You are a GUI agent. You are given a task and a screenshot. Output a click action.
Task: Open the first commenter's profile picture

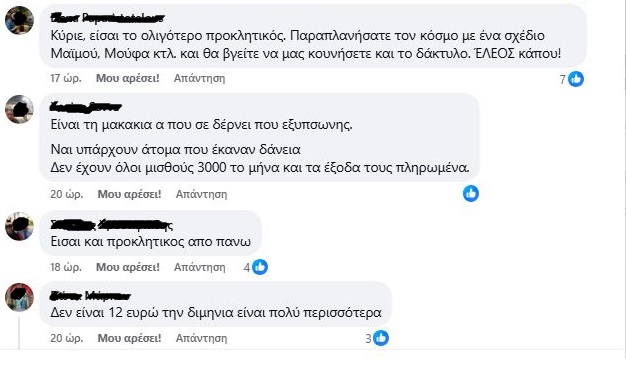(19, 20)
